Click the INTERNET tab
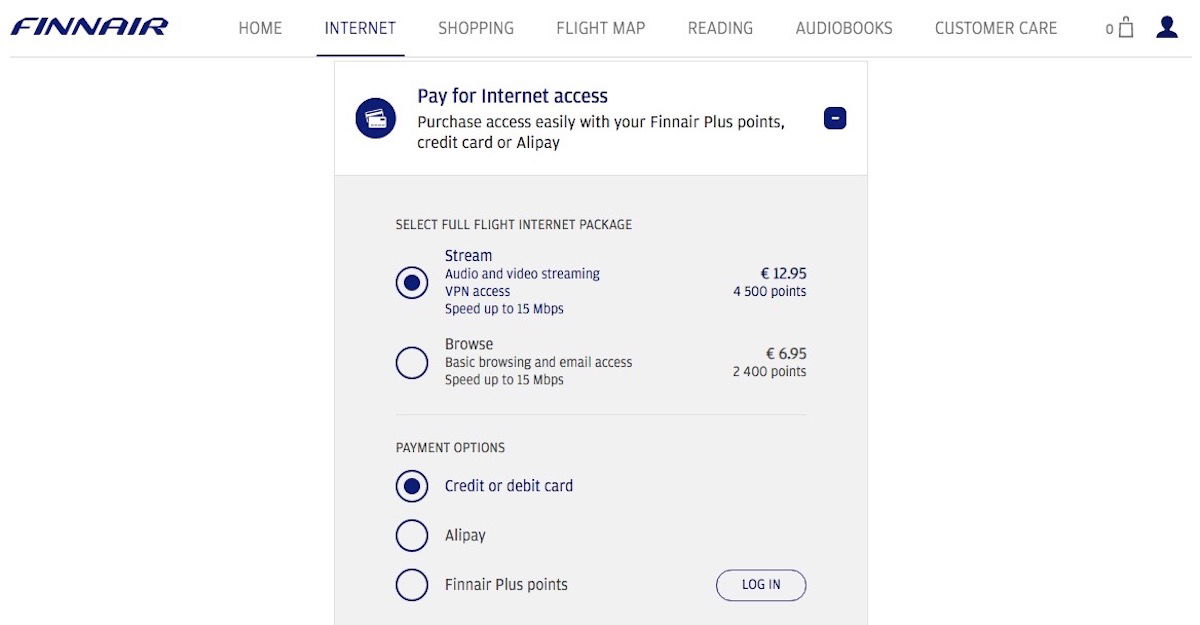This screenshot has width=1200, height=625. coord(360,28)
